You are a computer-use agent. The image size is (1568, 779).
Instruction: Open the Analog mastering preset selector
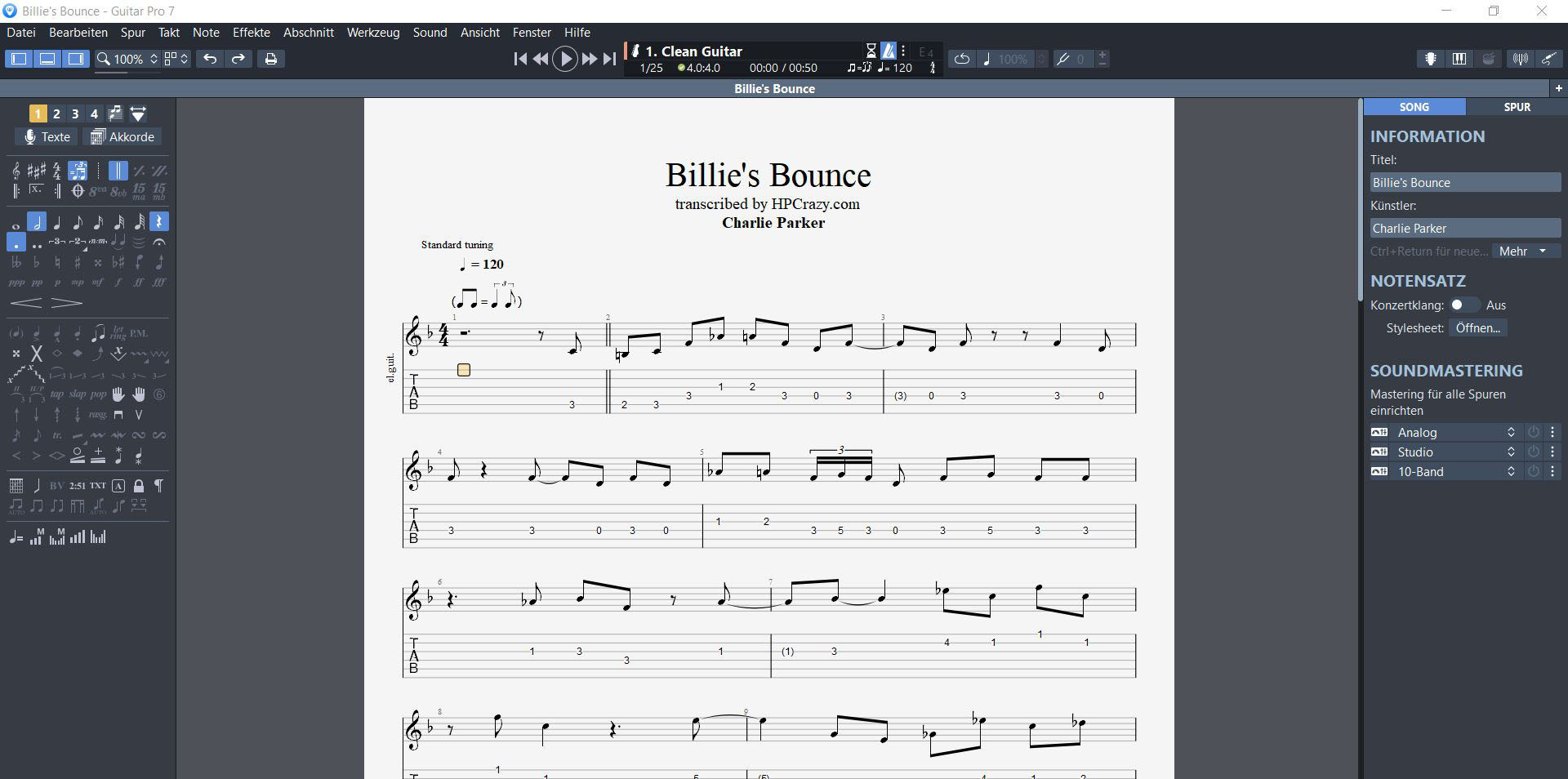tap(1457, 432)
